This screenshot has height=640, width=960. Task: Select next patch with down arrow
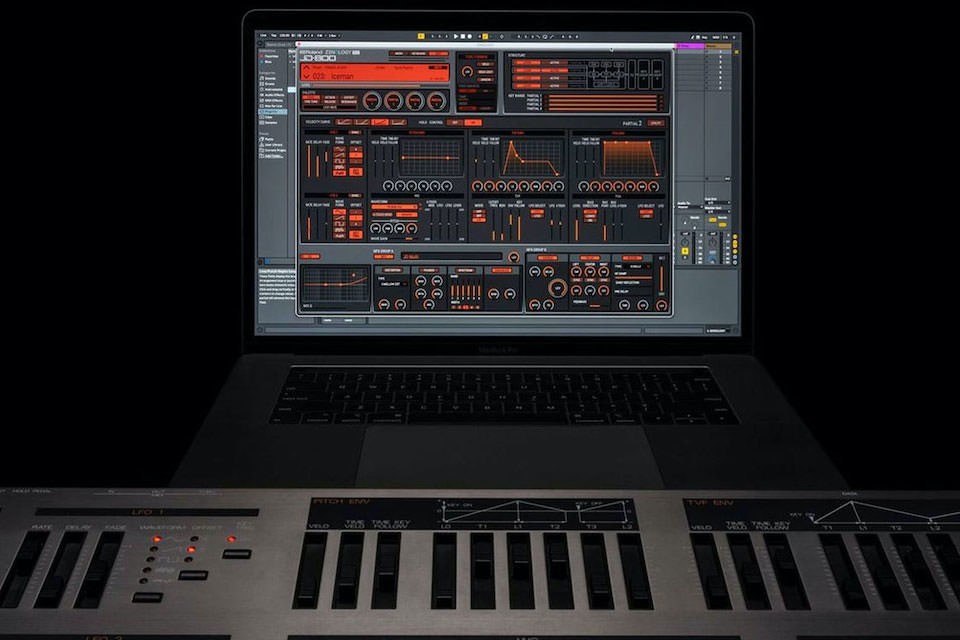(x=307, y=75)
